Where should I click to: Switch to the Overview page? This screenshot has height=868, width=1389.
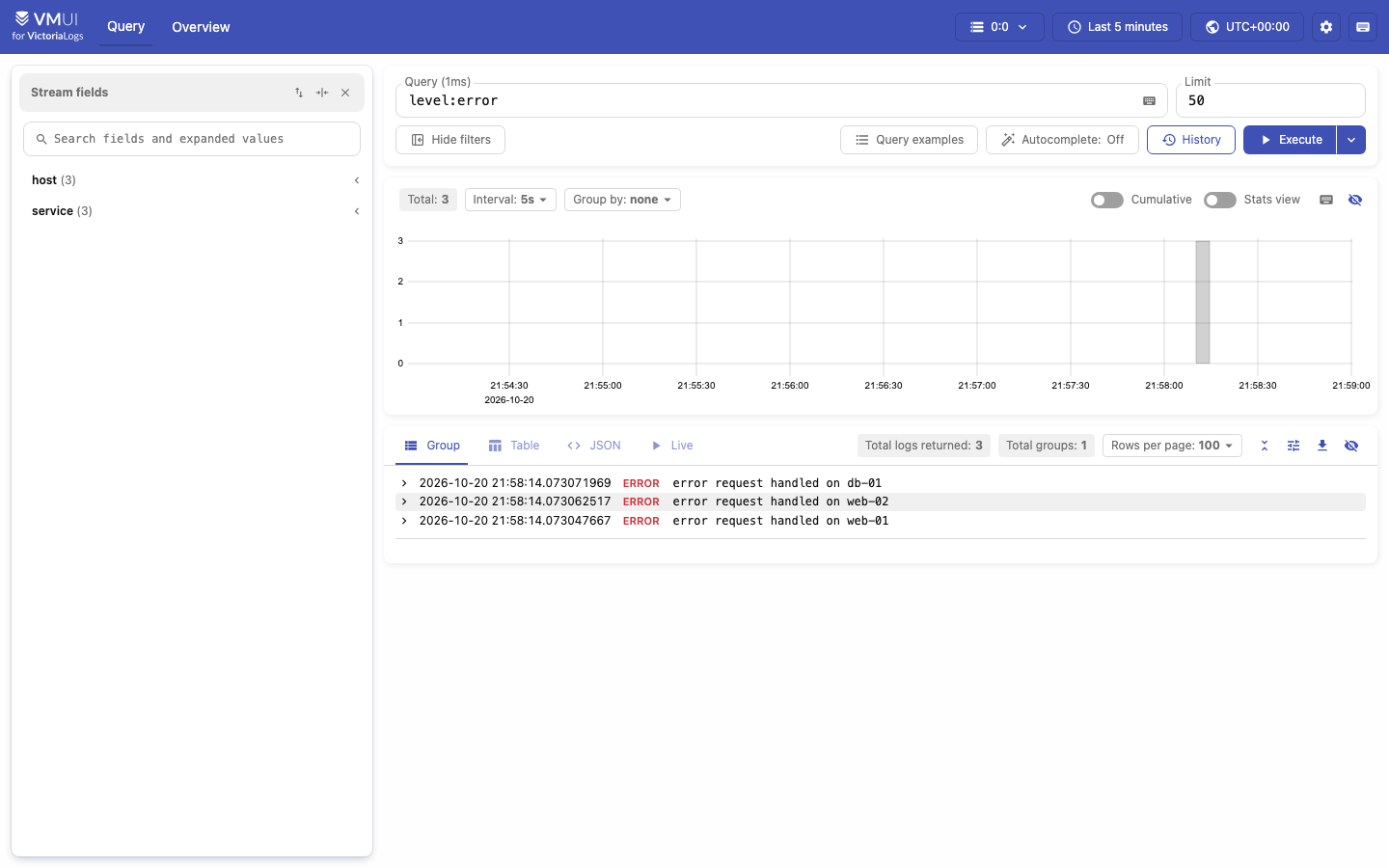tap(201, 27)
